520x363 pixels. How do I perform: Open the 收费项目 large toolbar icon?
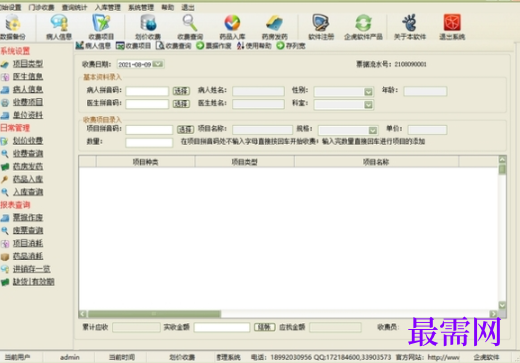tap(101, 27)
